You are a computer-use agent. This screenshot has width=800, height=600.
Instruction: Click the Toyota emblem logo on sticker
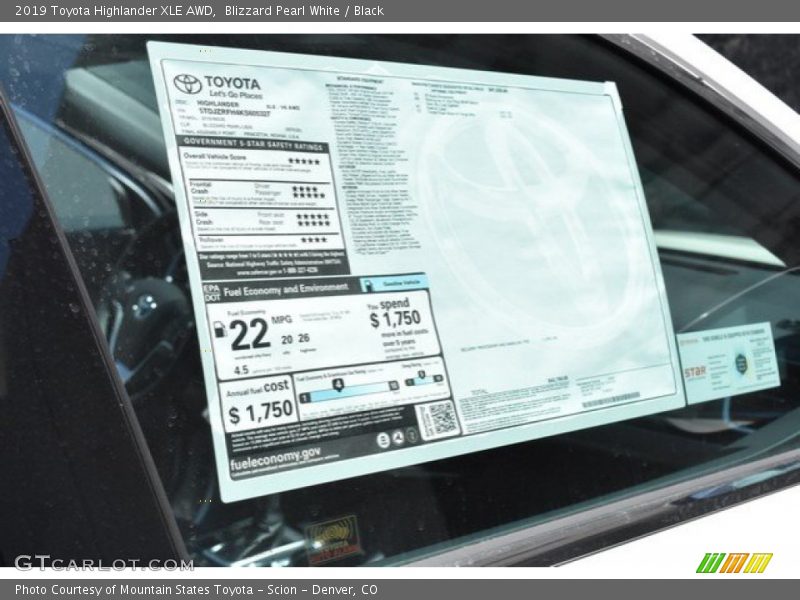pos(187,84)
